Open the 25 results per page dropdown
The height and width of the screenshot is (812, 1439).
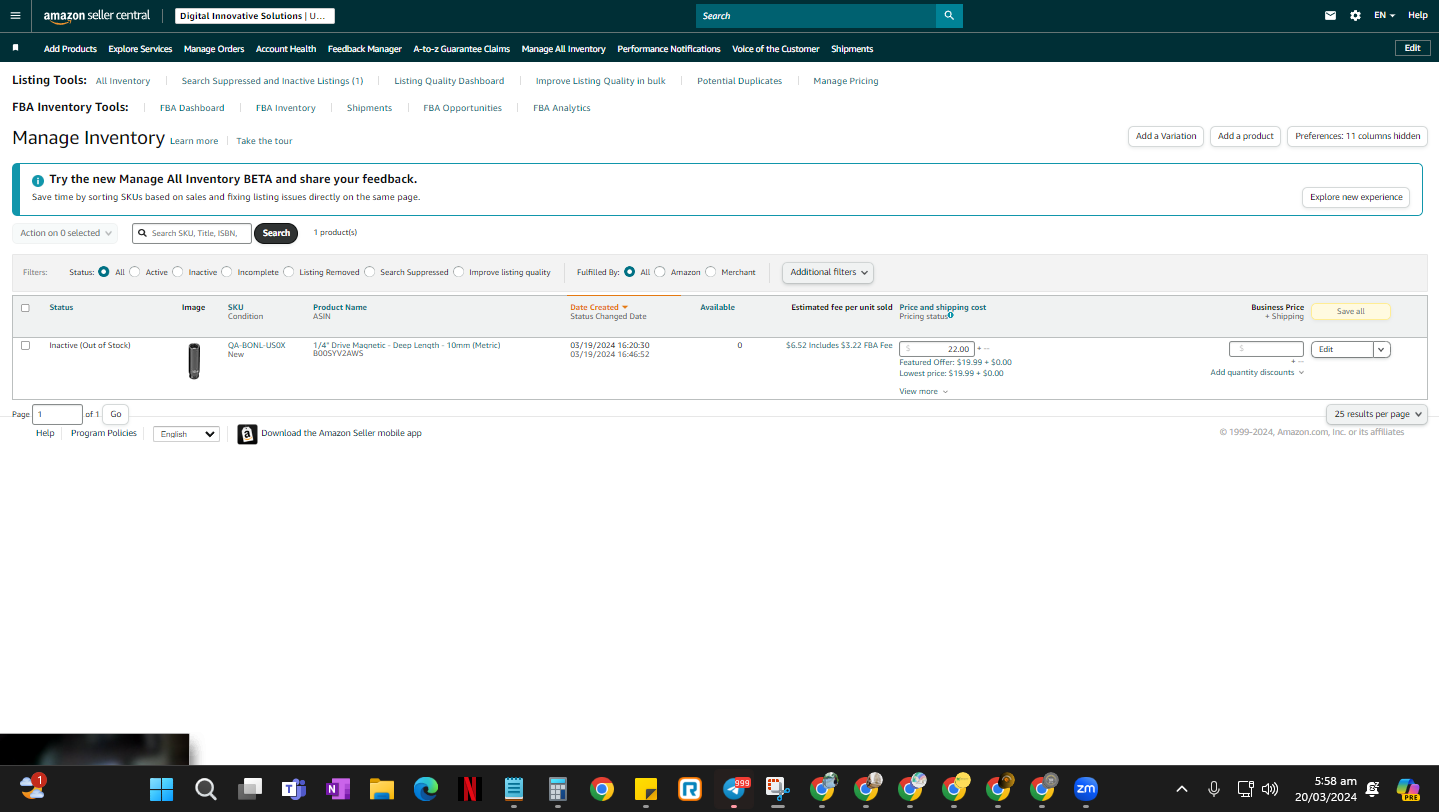tap(1377, 414)
